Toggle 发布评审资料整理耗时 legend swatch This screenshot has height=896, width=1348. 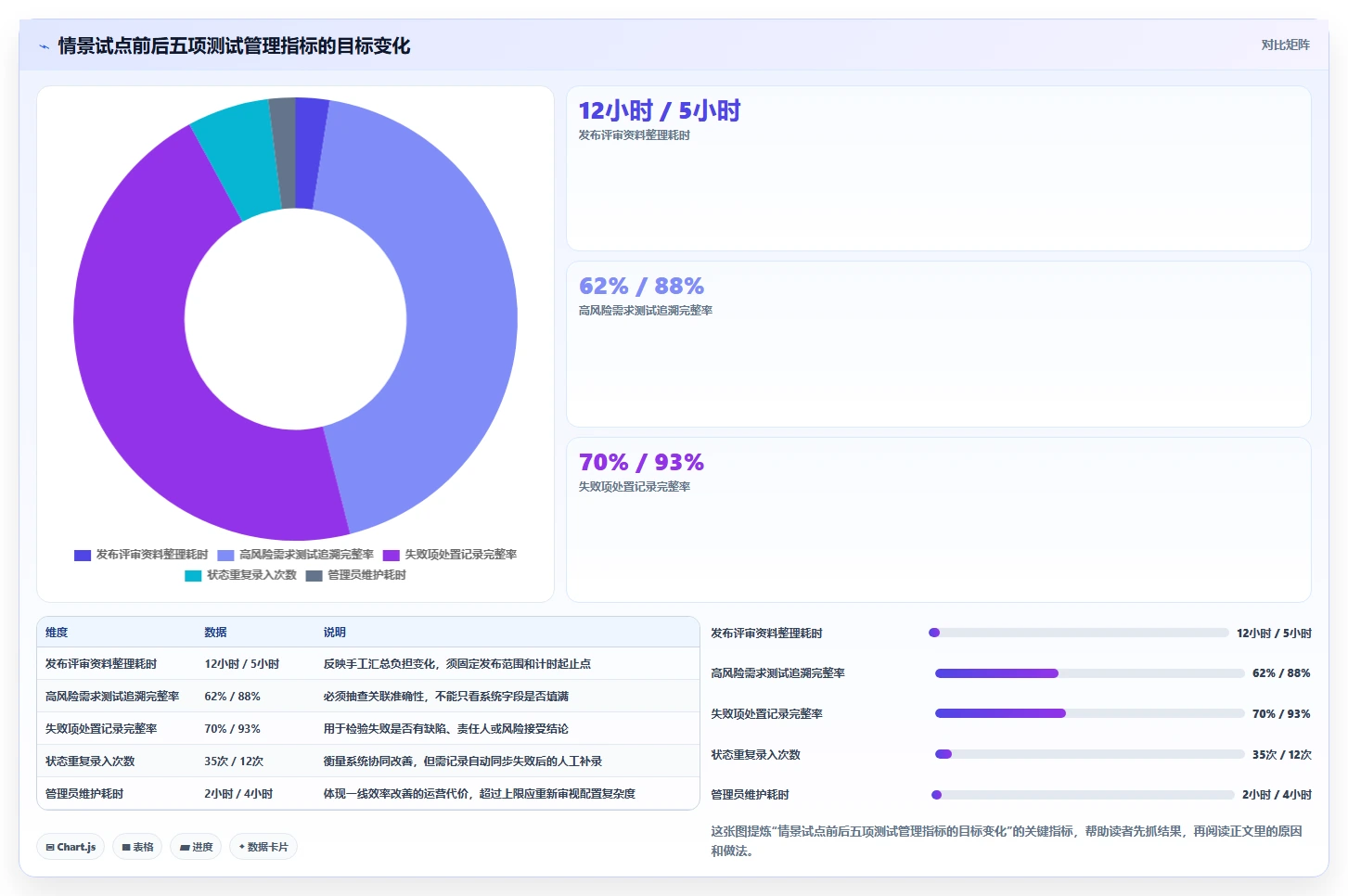tap(83, 555)
